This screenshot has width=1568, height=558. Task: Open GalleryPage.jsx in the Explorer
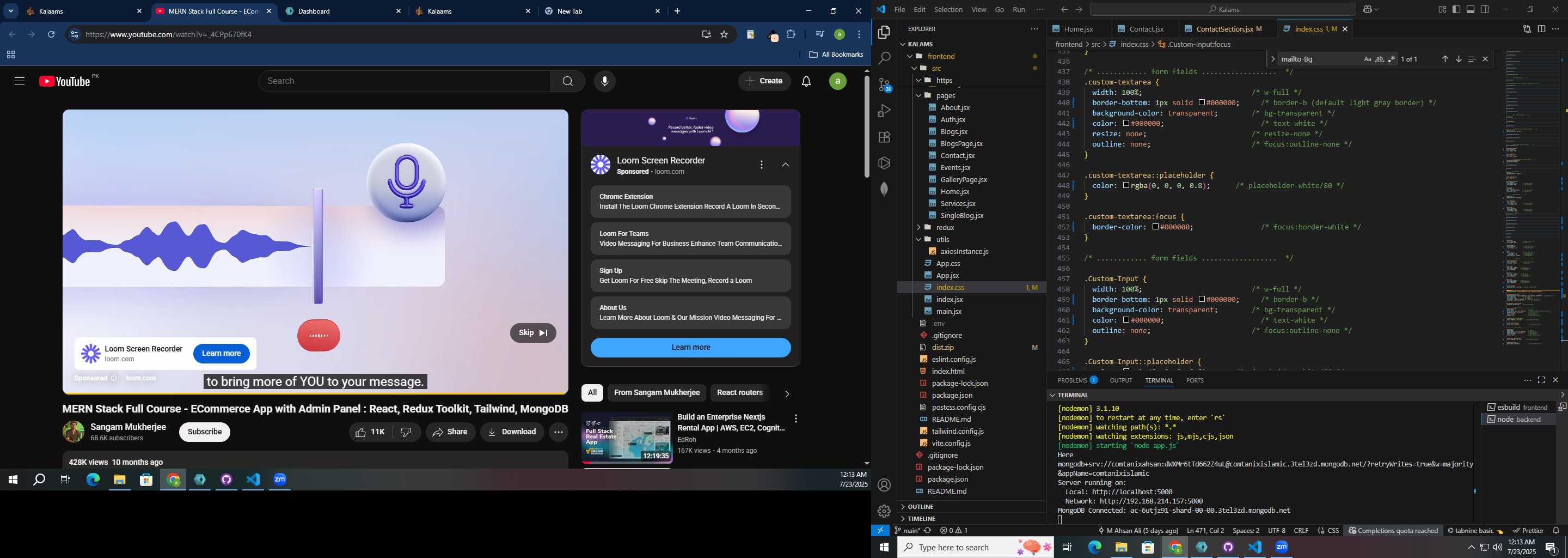[964, 180]
